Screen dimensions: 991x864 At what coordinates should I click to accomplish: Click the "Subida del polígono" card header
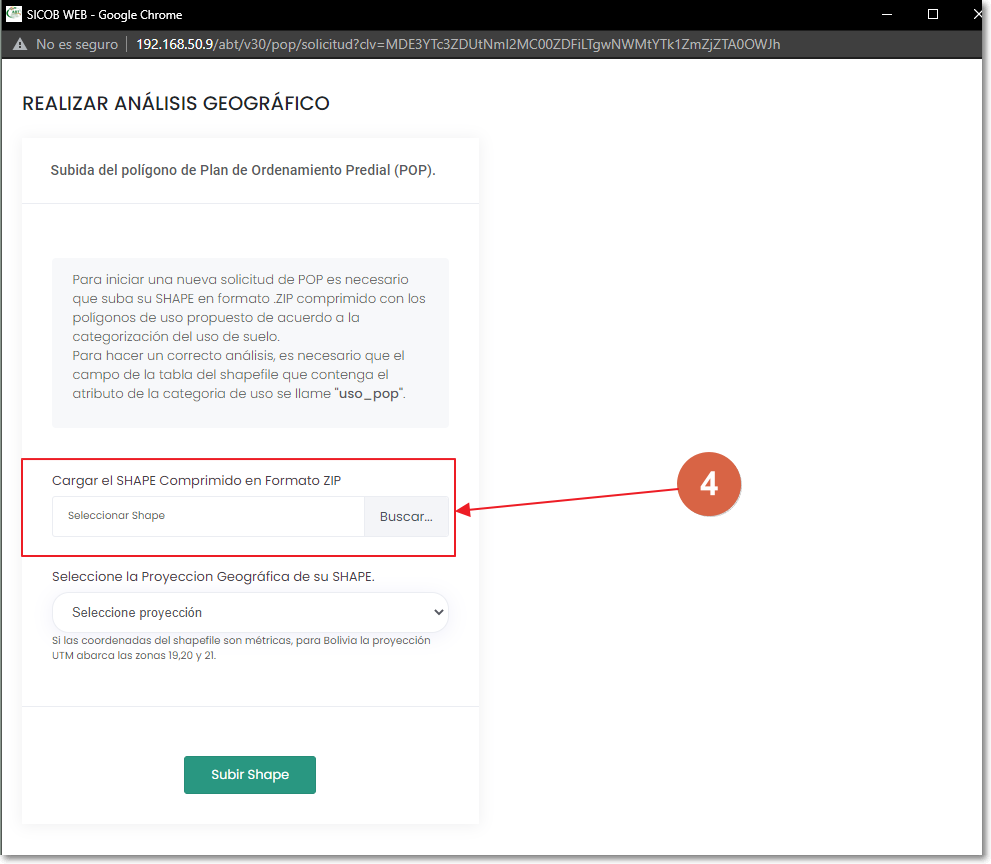tap(243, 170)
